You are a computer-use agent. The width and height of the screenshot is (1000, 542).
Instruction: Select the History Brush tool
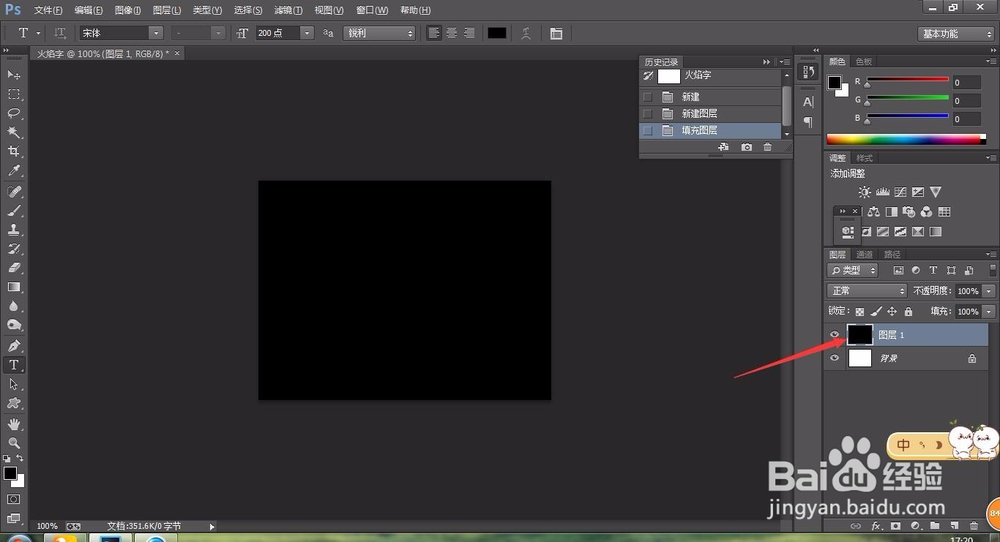tap(13, 249)
